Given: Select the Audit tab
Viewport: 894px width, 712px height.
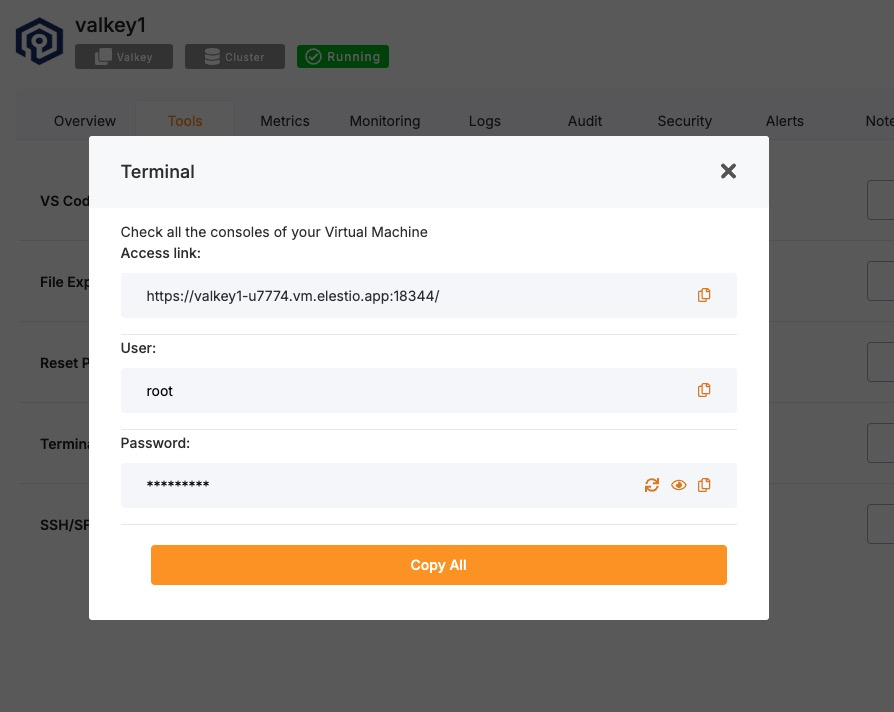Looking at the screenshot, I should (x=585, y=121).
